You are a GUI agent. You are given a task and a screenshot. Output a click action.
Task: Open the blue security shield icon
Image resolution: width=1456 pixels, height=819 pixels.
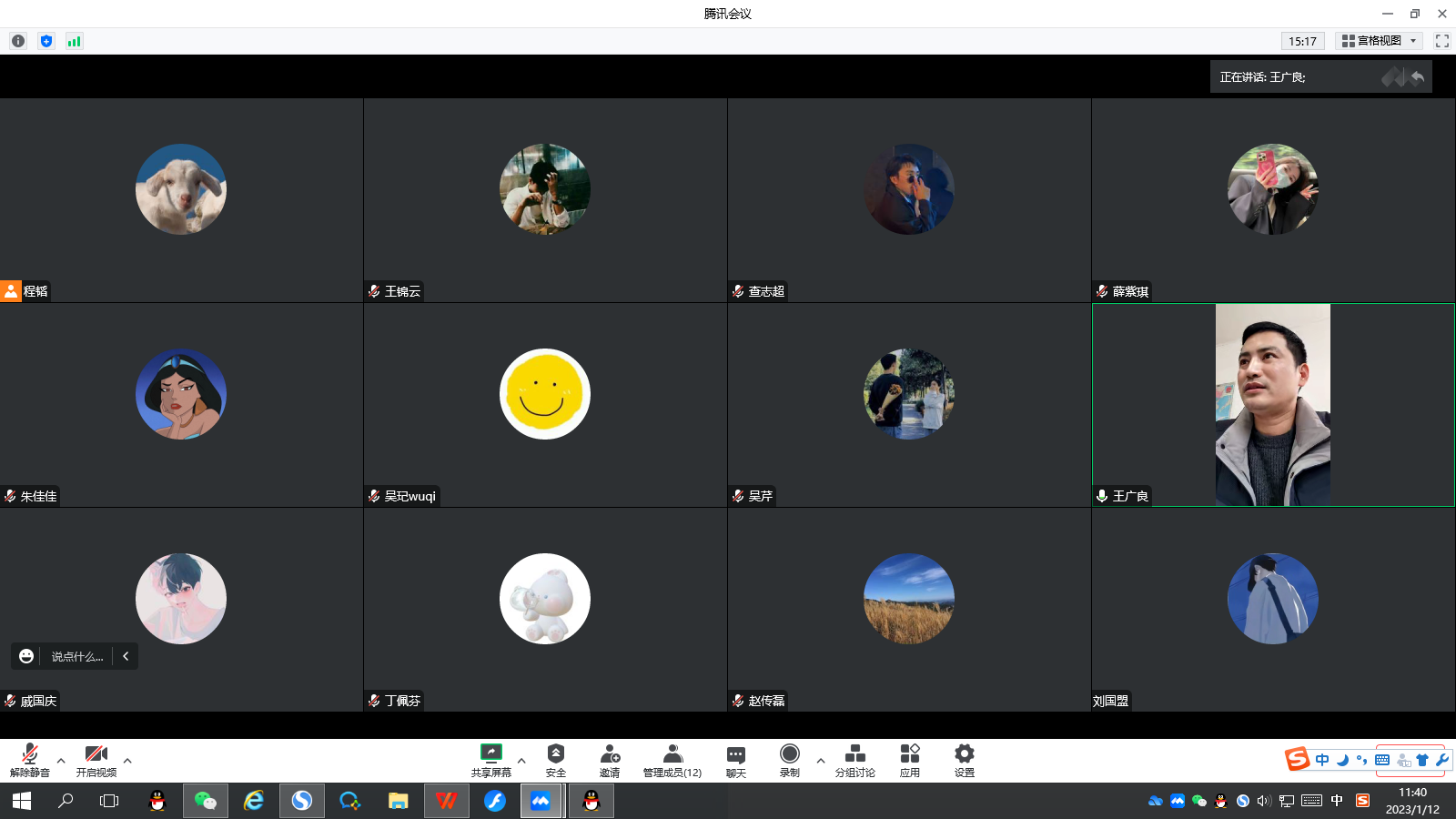pos(46,41)
